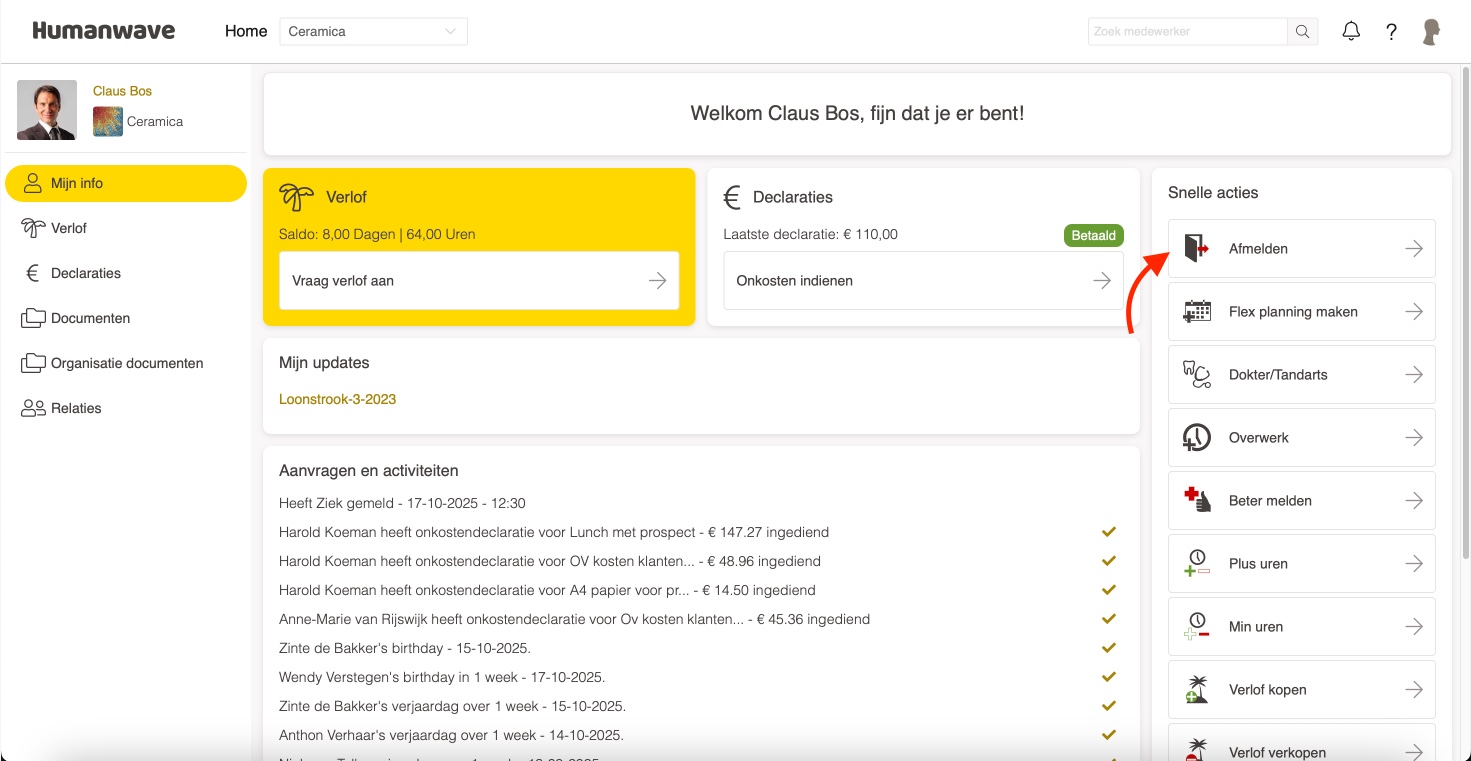This screenshot has width=1471, height=761.
Task: Open the Loonstrook-3-2023 link
Action: pos(337,399)
